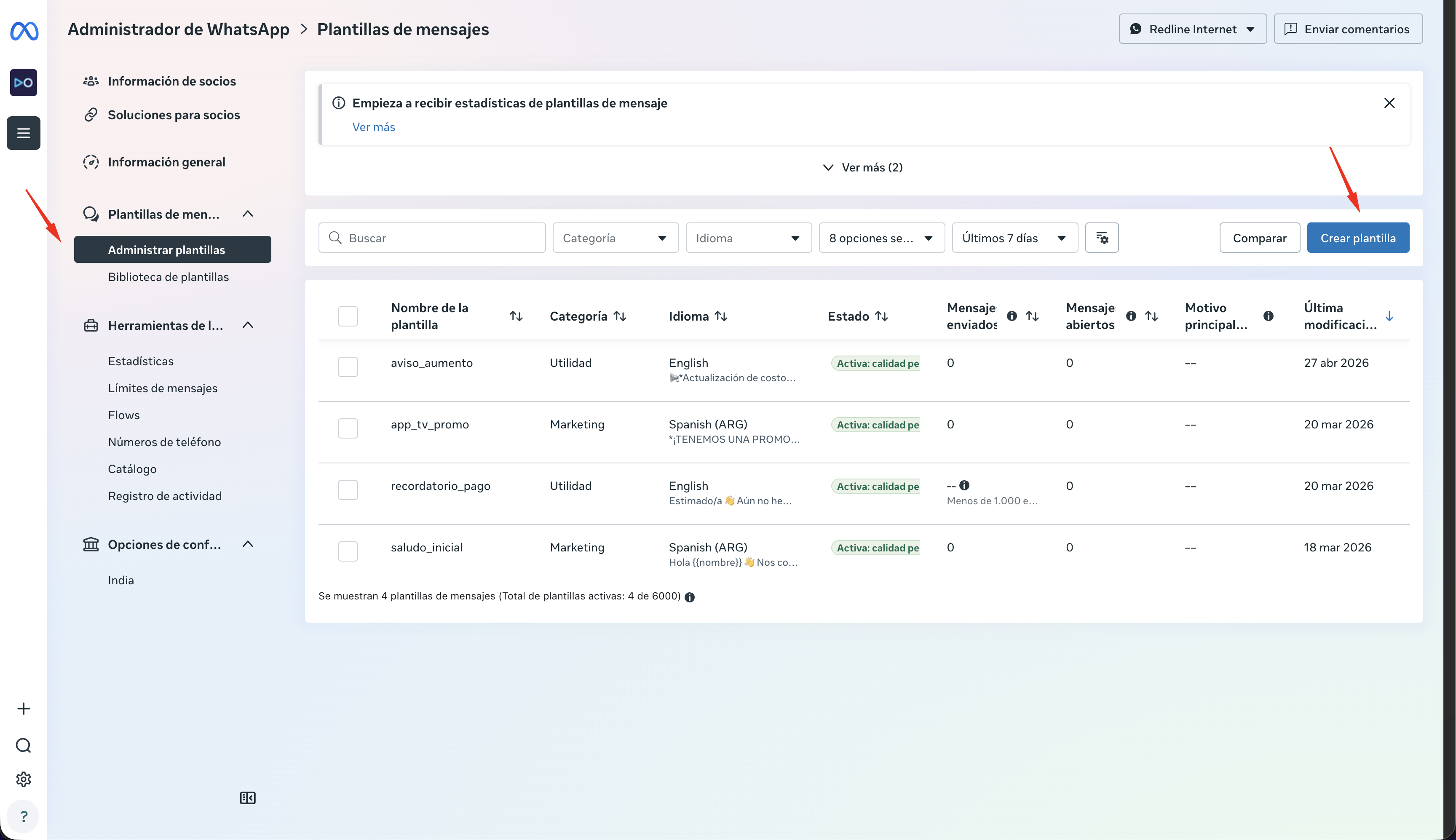The width and height of the screenshot is (1456, 840).
Task: Expand Ver más (2) notifications
Action: click(x=863, y=167)
